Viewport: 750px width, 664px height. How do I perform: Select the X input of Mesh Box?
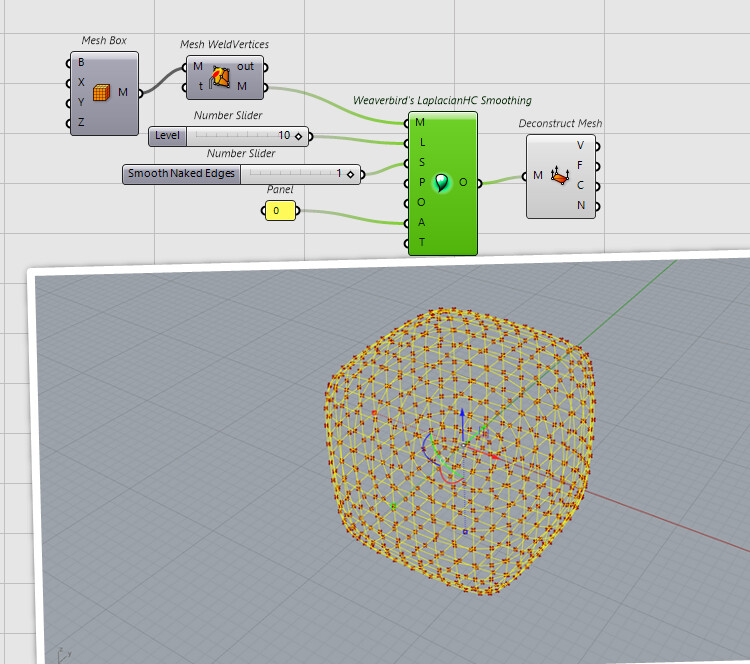tap(81, 82)
